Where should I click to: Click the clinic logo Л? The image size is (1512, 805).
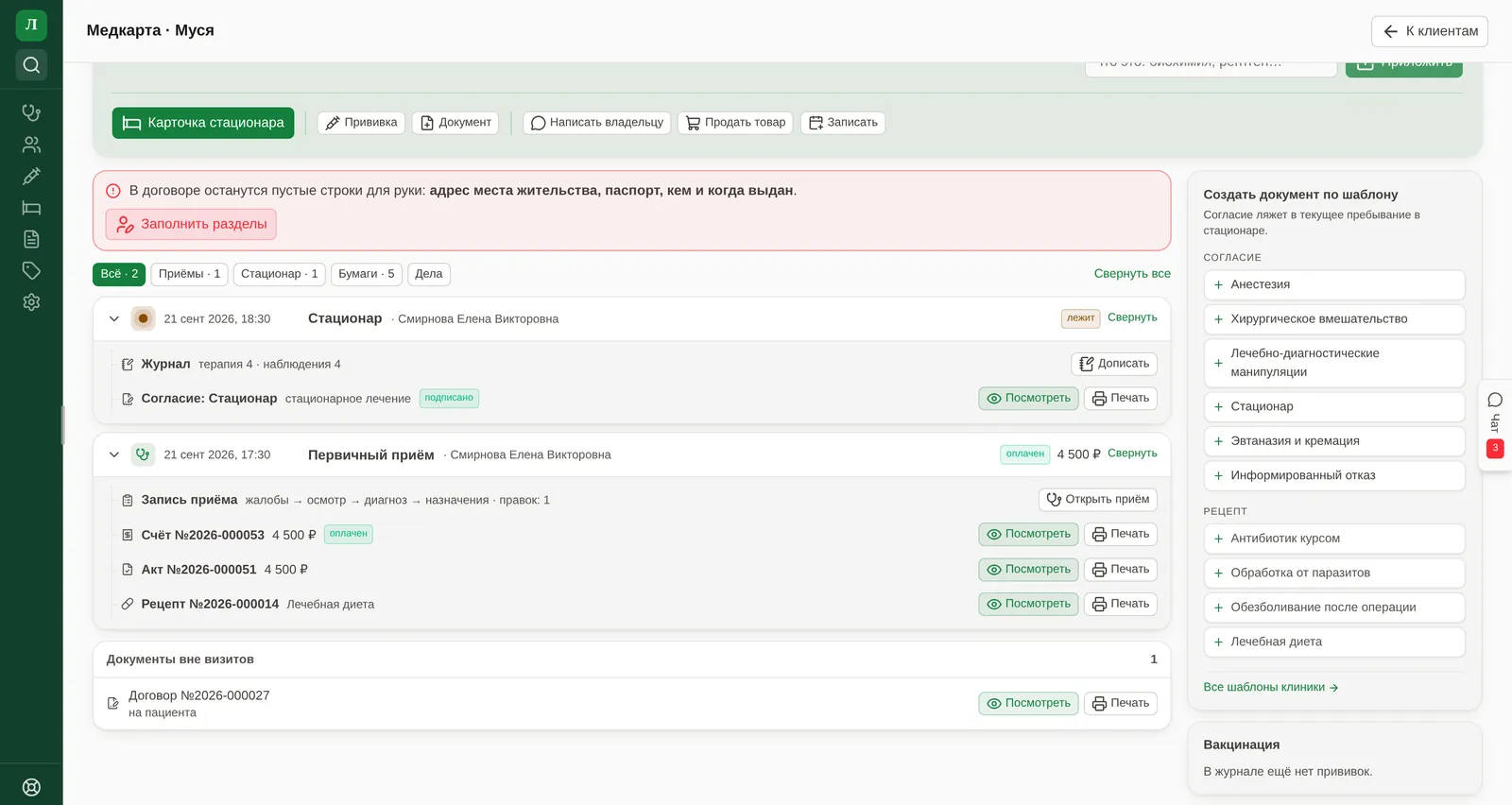(x=31, y=26)
